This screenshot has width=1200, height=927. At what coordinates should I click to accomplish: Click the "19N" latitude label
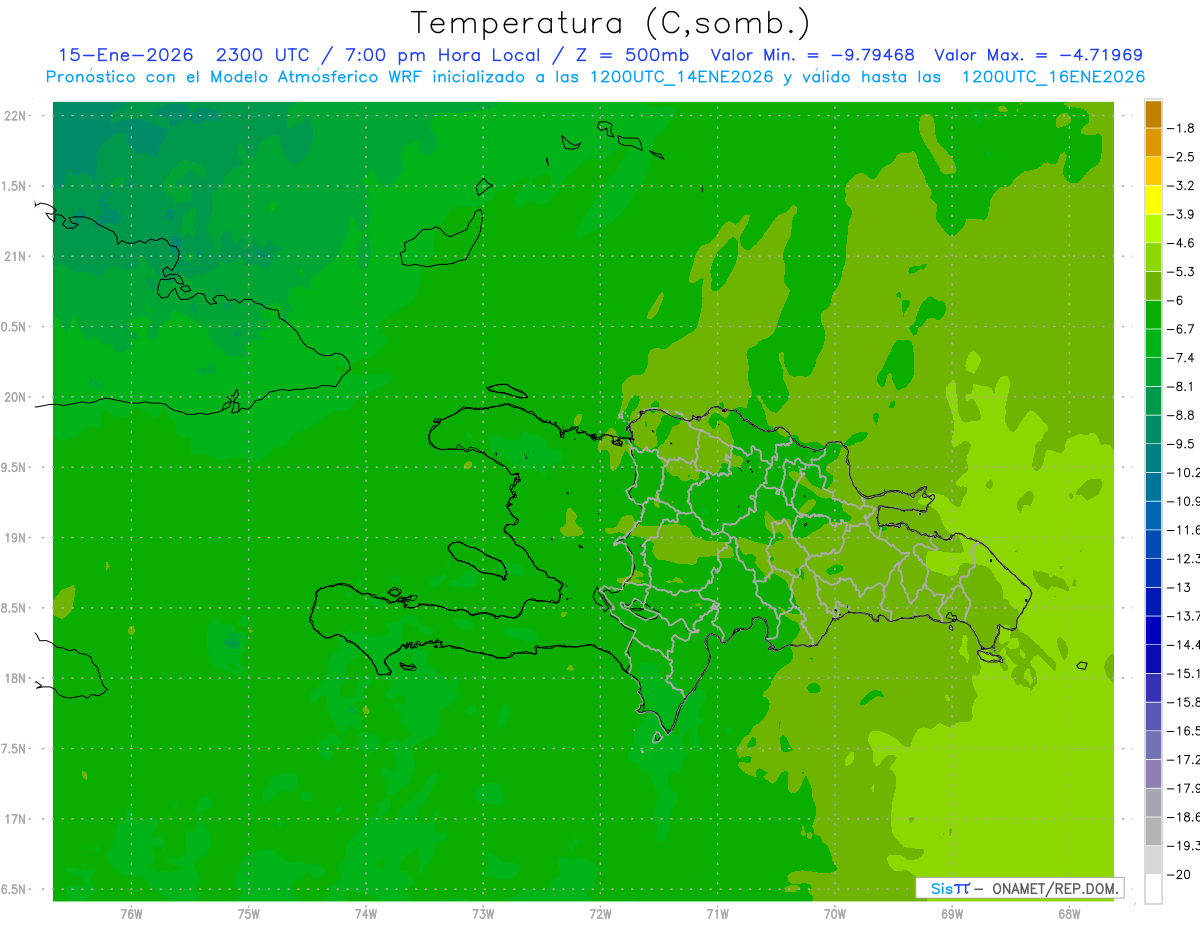coord(14,538)
